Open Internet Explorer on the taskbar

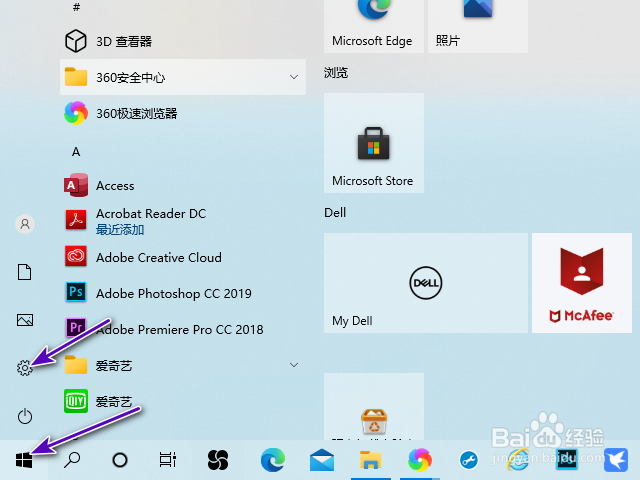[518, 460]
